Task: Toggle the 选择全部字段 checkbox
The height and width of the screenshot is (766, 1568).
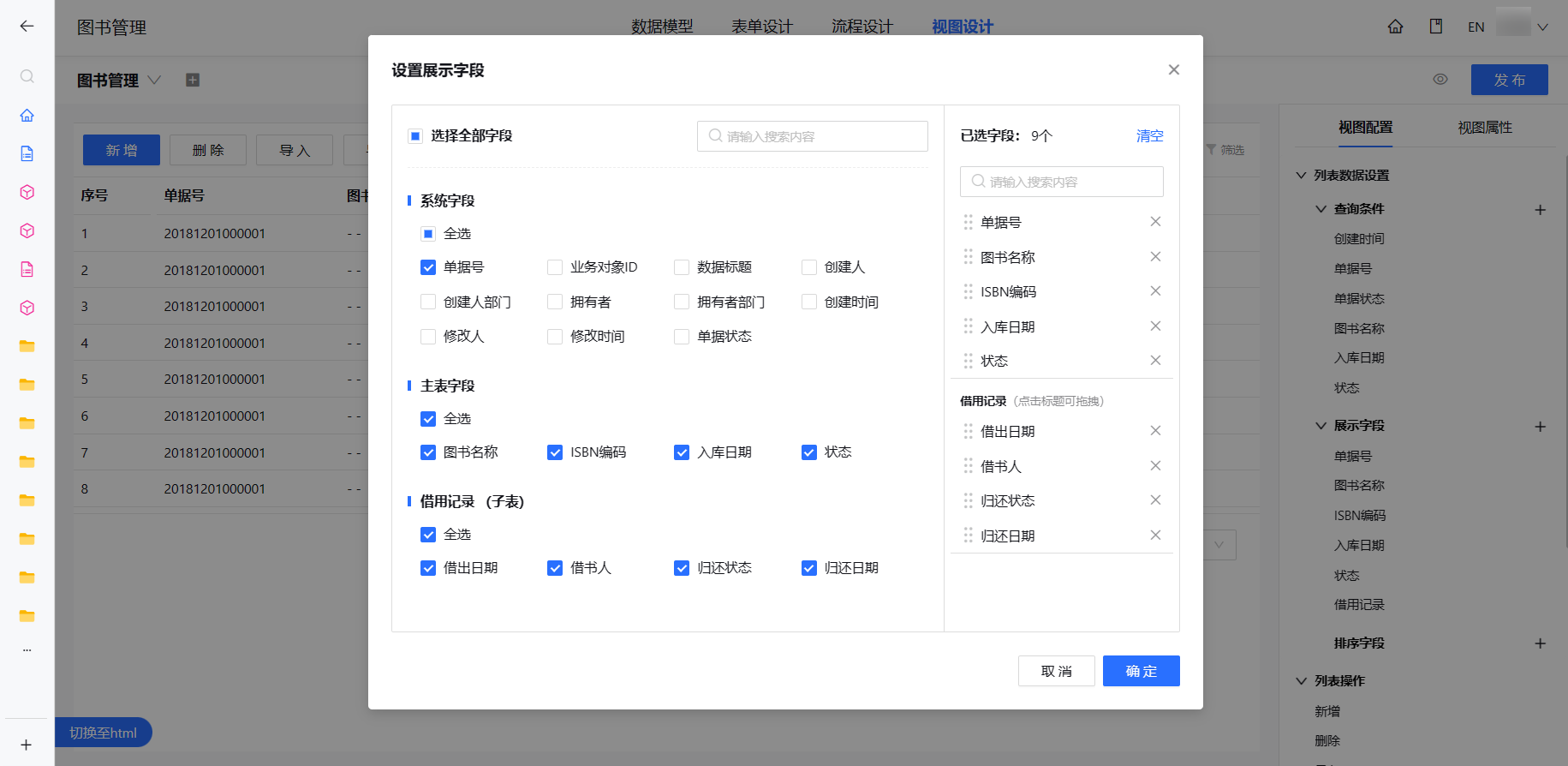Action: pyautogui.click(x=415, y=135)
